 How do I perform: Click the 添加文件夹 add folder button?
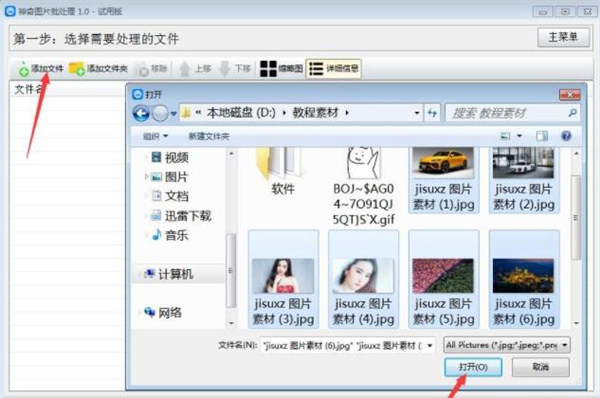click(x=98, y=69)
